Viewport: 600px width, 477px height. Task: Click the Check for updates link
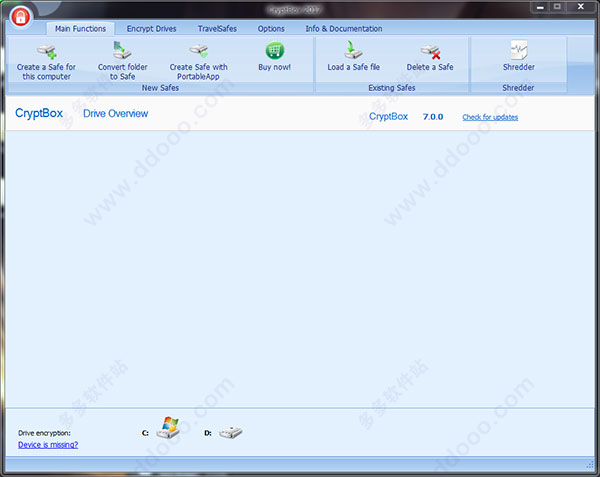click(x=490, y=117)
